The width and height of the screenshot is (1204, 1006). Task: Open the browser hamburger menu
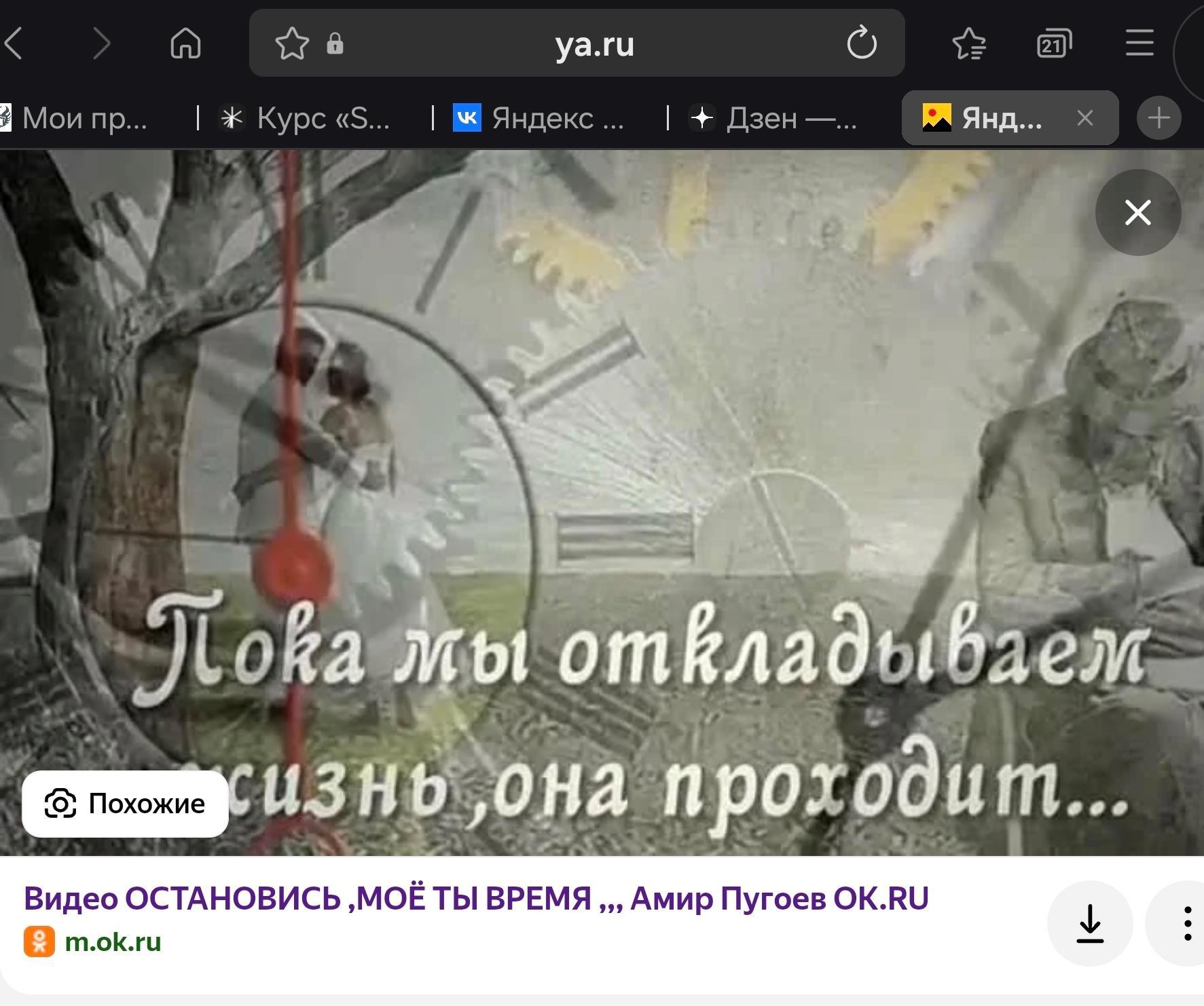1139,44
